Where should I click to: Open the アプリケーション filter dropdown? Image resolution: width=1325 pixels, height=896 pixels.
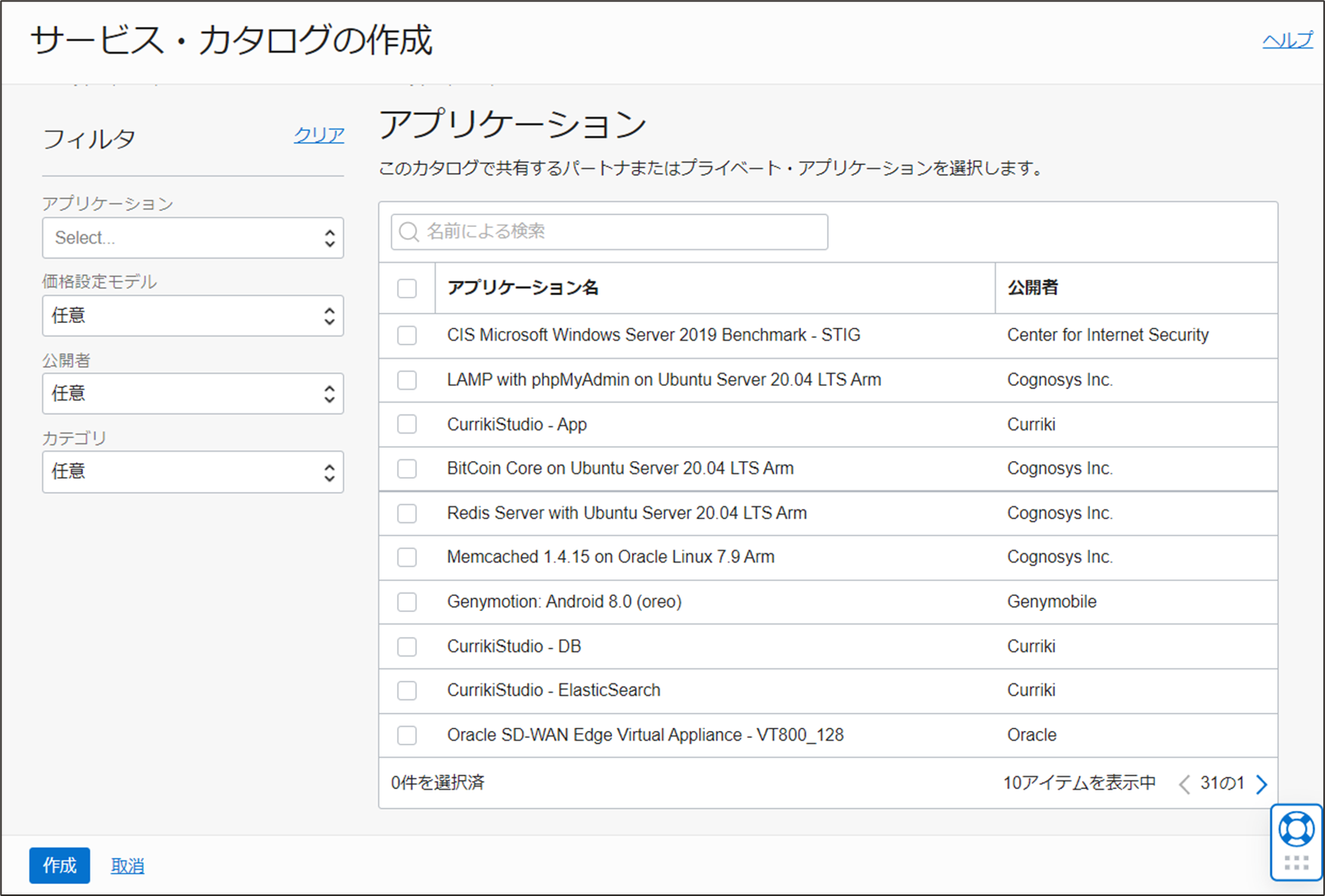[x=193, y=238]
